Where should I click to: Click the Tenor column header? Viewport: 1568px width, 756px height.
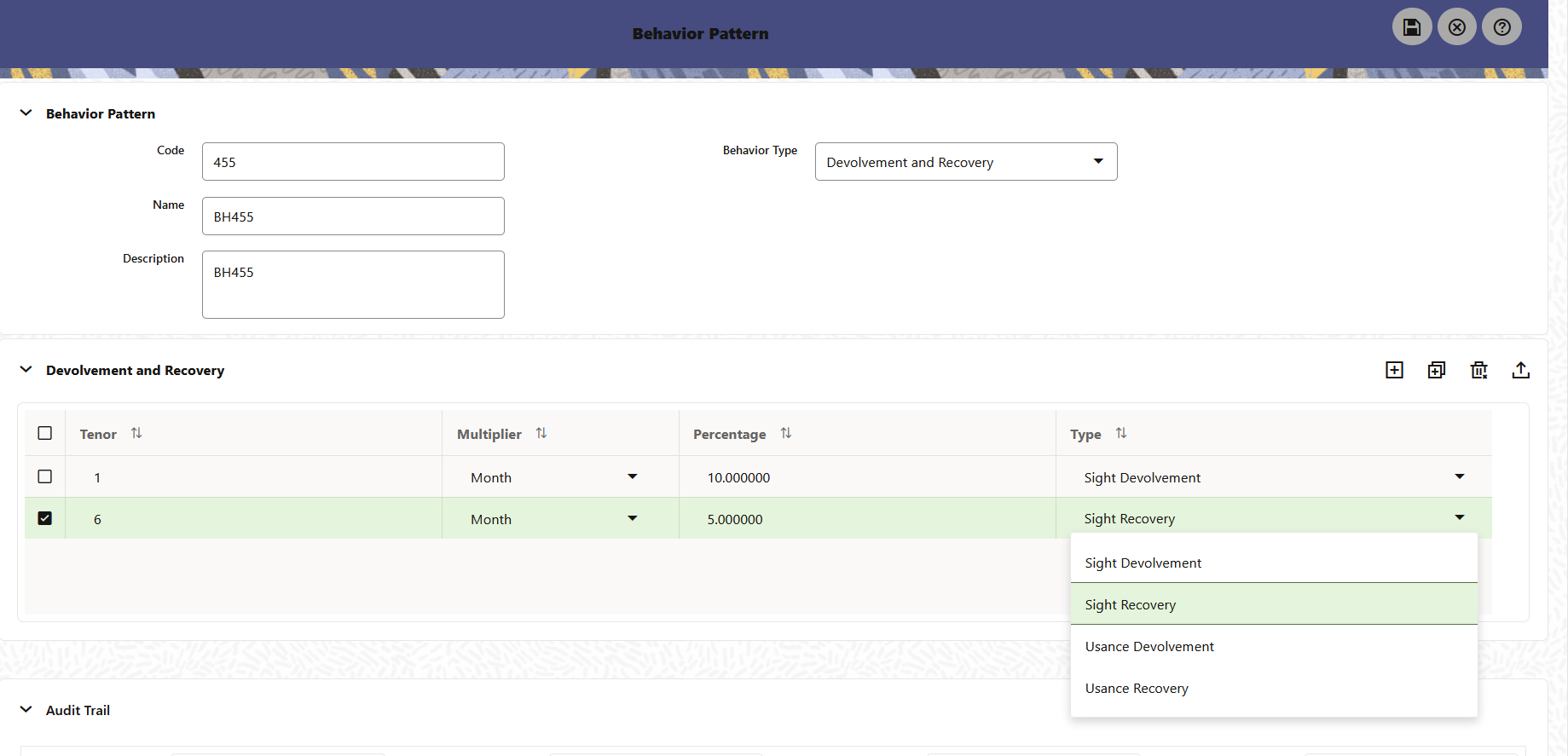point(98,434)
